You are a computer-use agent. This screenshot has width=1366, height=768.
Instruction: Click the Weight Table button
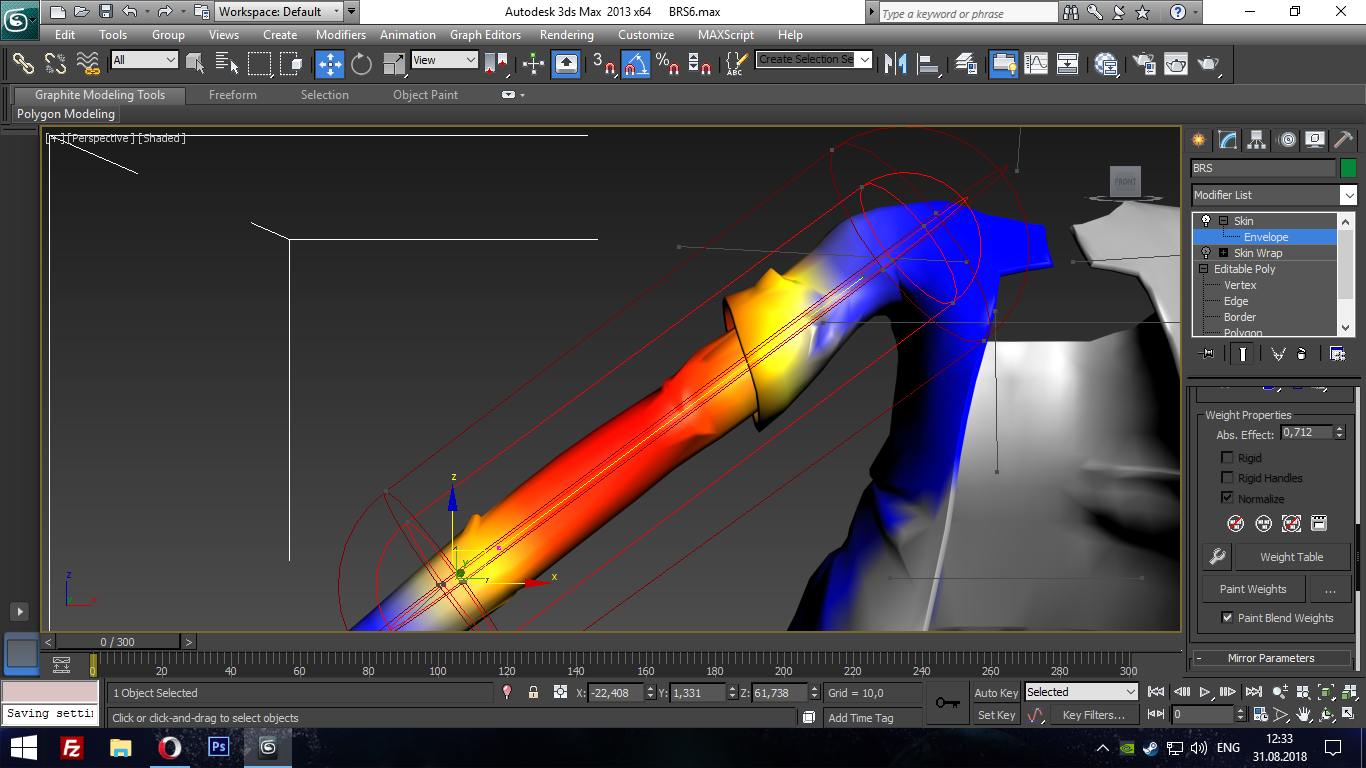tap(1291, 557)
